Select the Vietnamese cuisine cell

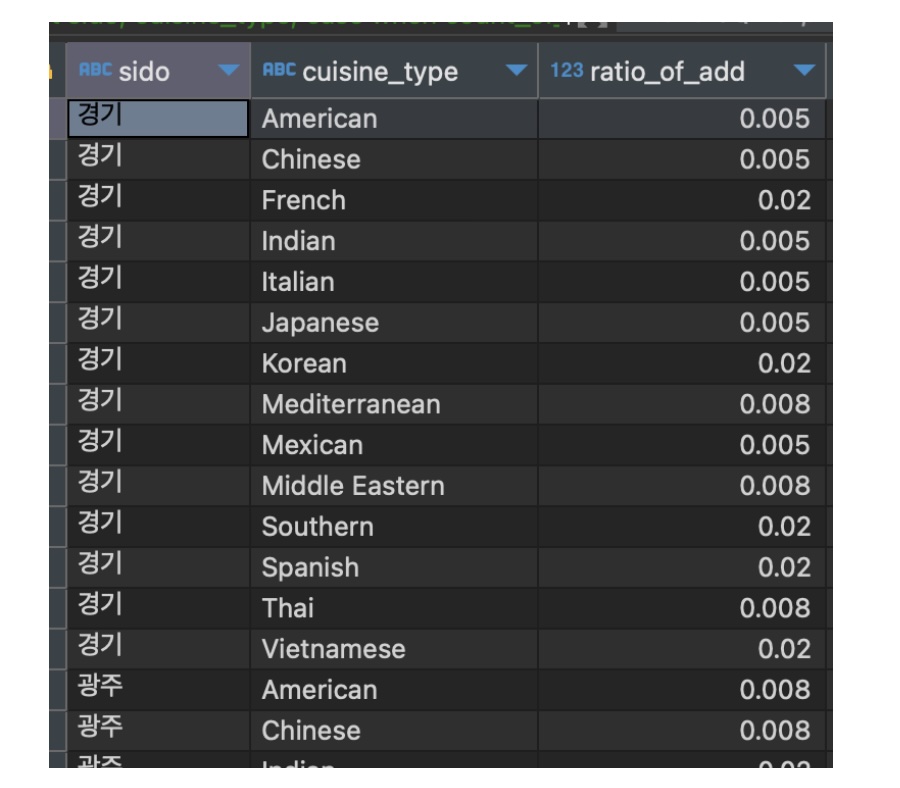coord(394,649)
